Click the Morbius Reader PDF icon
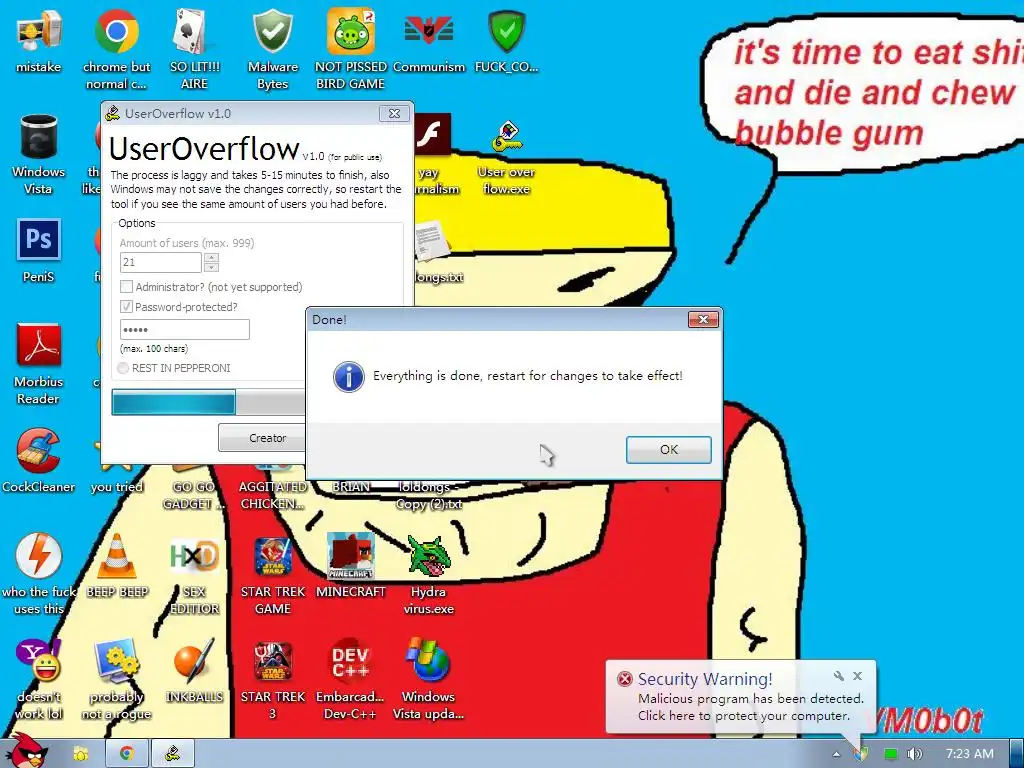The height and width of the screenshot is (768, 1024). click(39, 346)
